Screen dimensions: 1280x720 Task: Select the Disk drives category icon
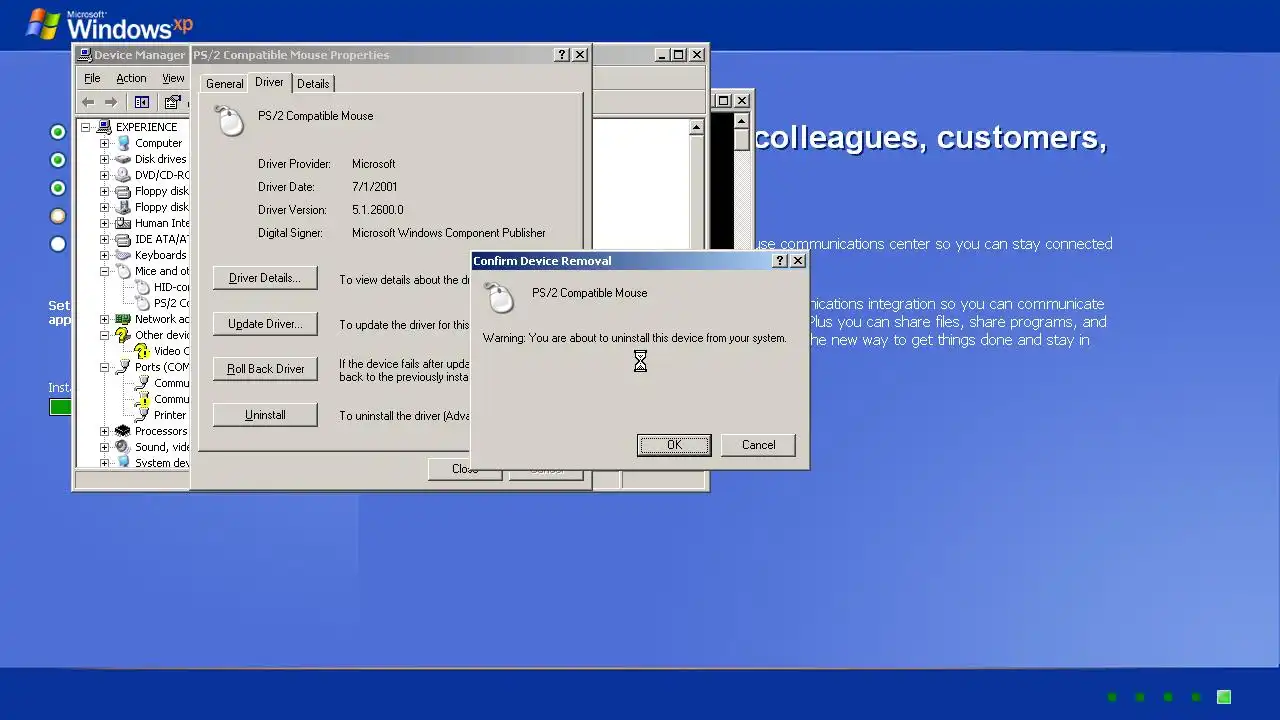(x=123, y=159)
